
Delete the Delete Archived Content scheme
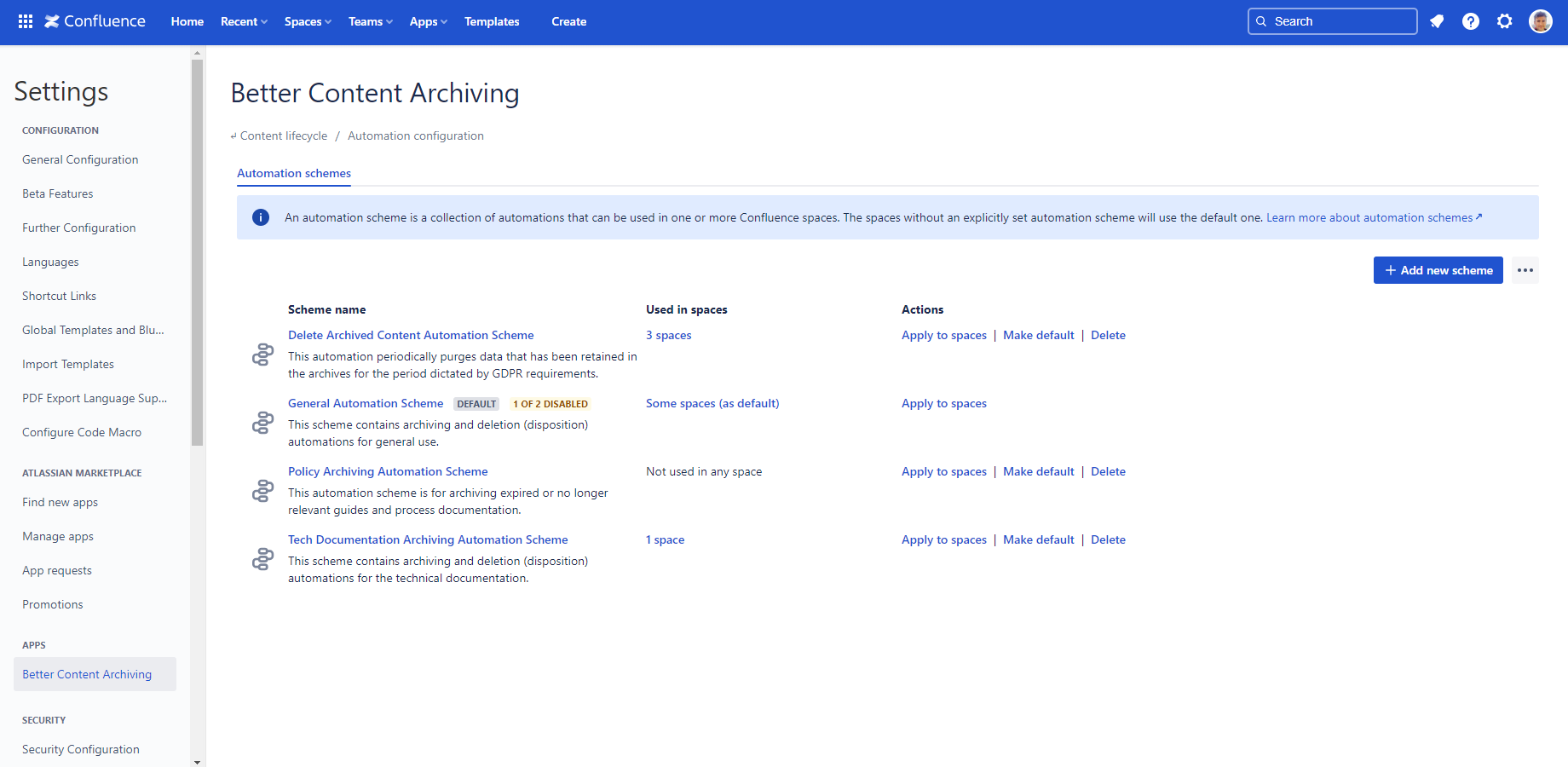(x=1108, y=335)
